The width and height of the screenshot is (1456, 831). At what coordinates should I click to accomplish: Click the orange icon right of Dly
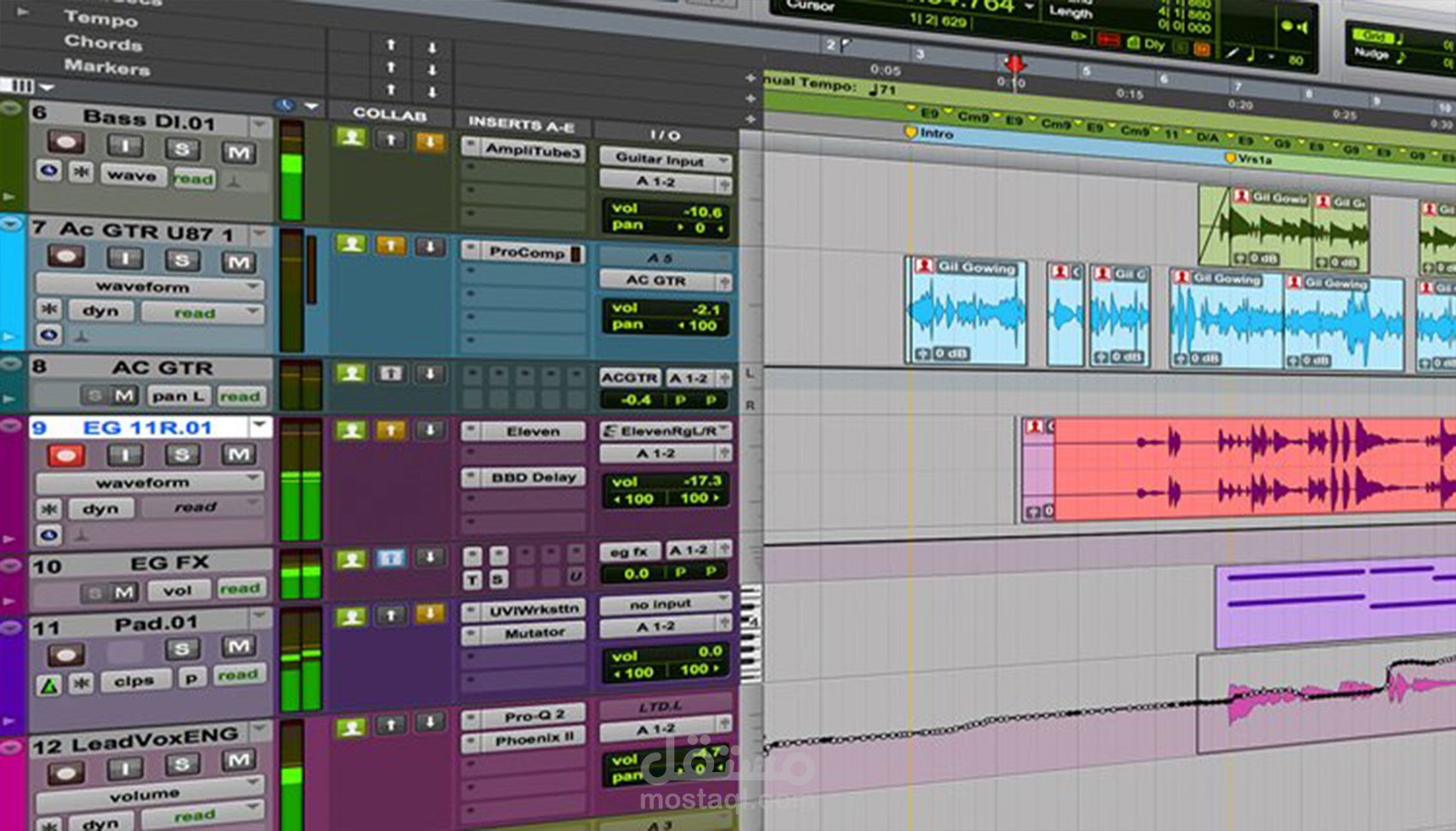(x=1202, y=49)
